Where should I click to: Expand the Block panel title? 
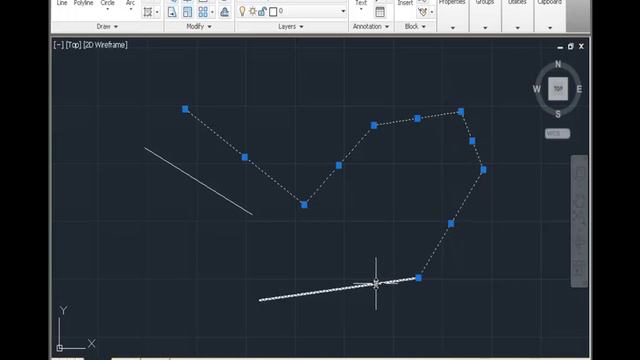(x=415, y=27)
